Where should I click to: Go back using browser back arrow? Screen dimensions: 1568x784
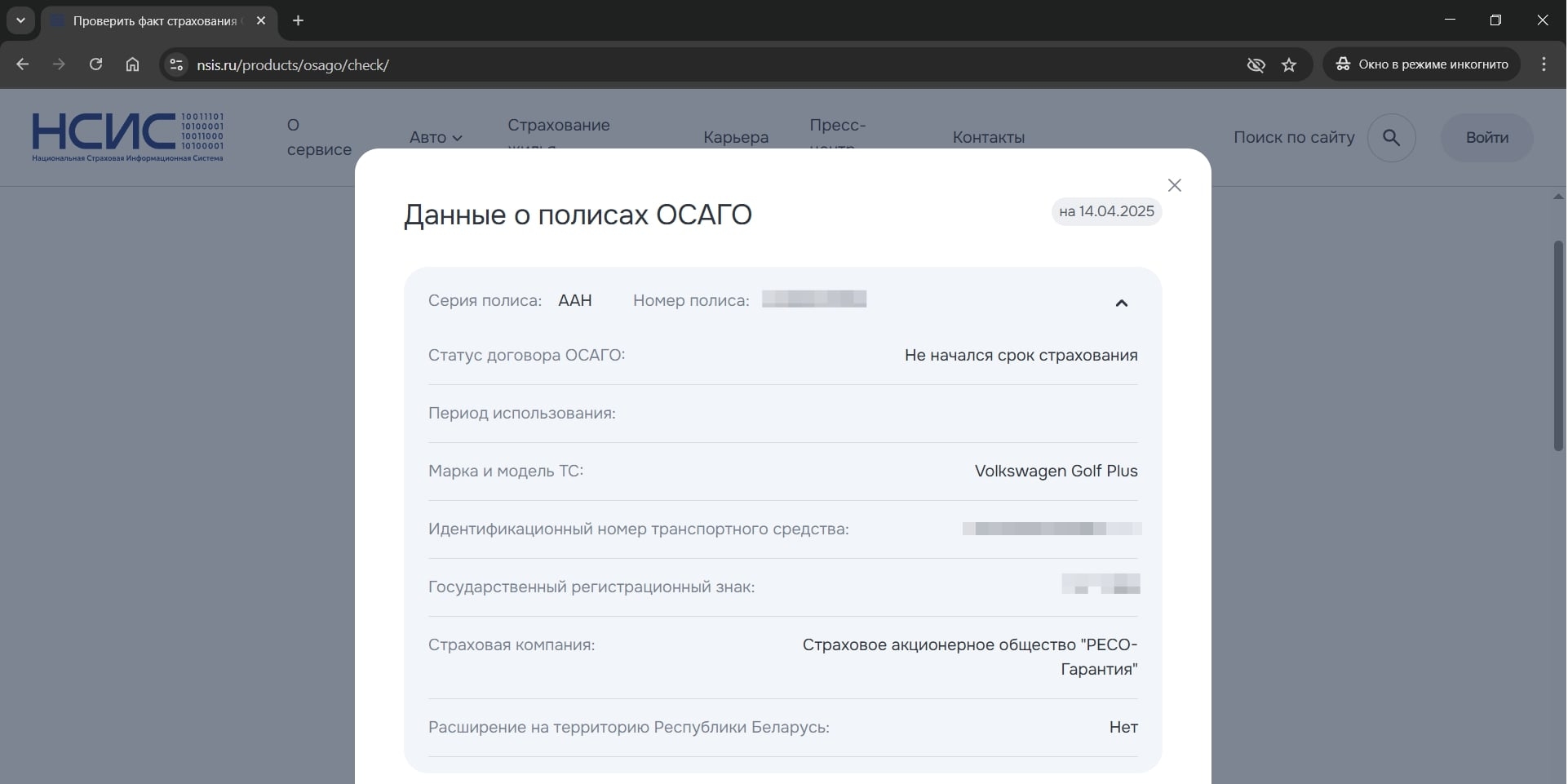tap(23, 64)
